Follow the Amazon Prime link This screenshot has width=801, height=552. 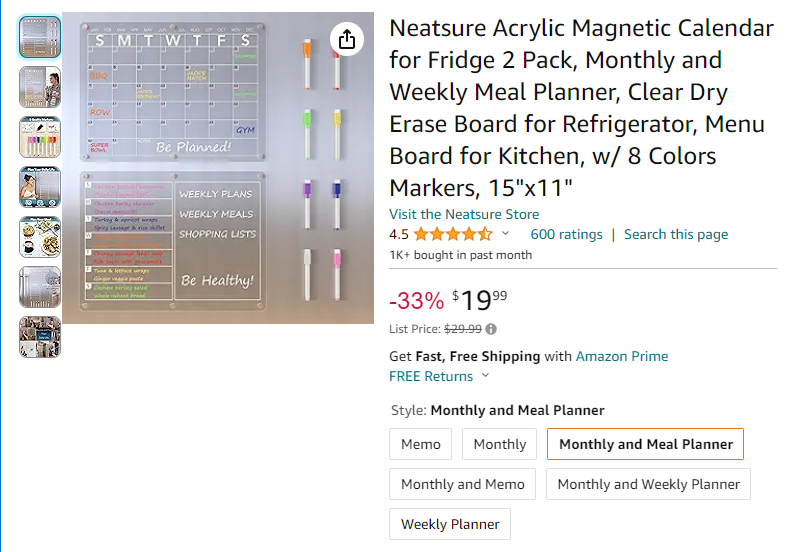[622, 356]
